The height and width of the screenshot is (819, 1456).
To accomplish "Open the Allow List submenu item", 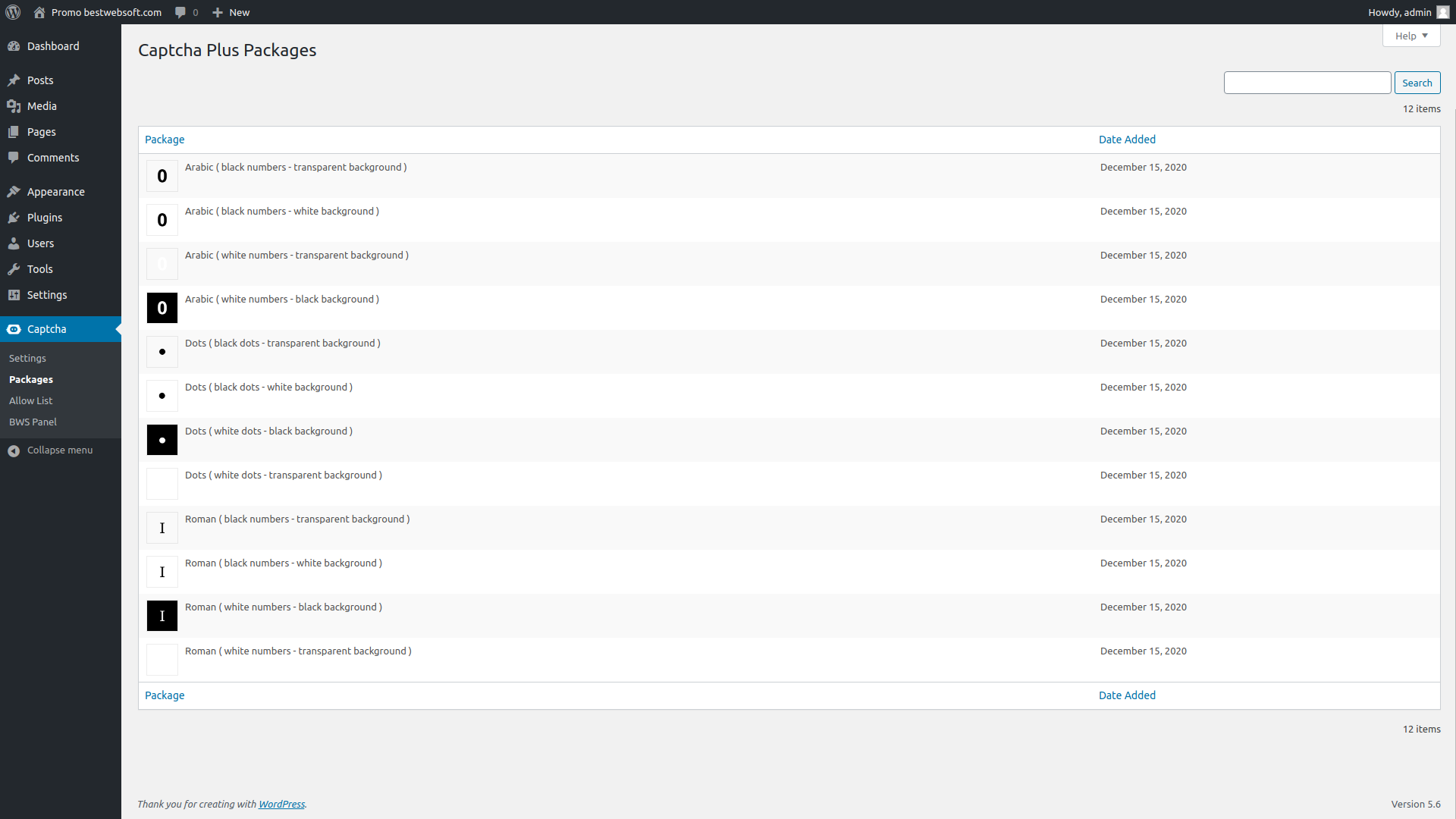I will point(30,400).
